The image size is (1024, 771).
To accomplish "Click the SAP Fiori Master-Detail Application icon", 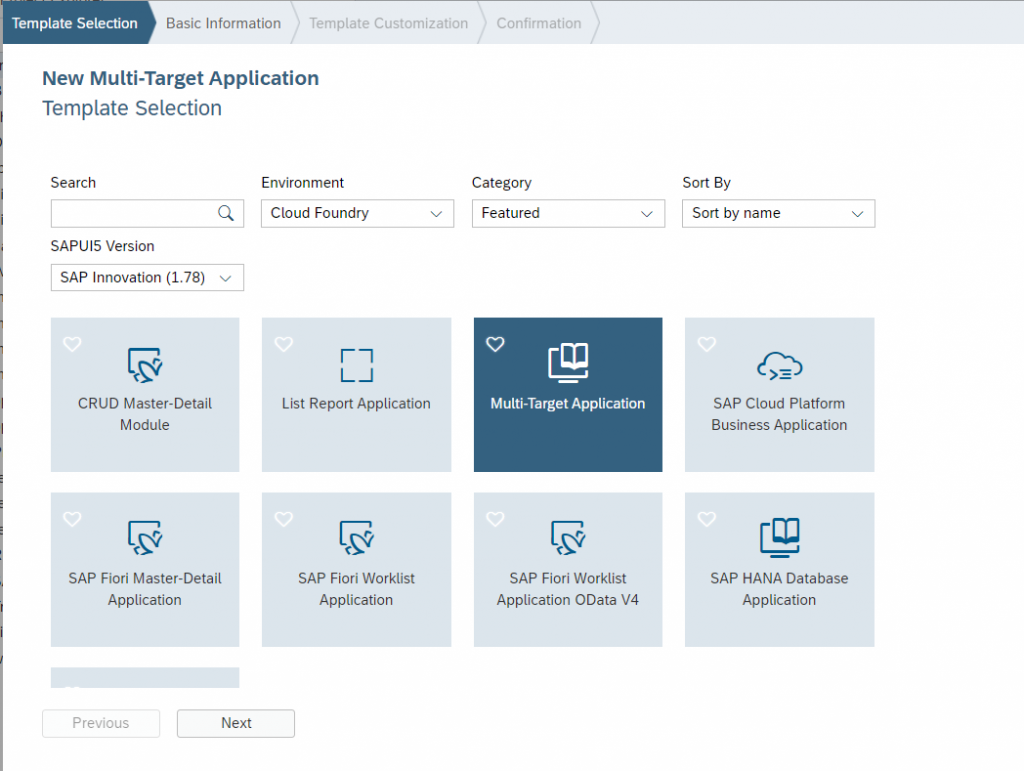I will click(145, 538).
